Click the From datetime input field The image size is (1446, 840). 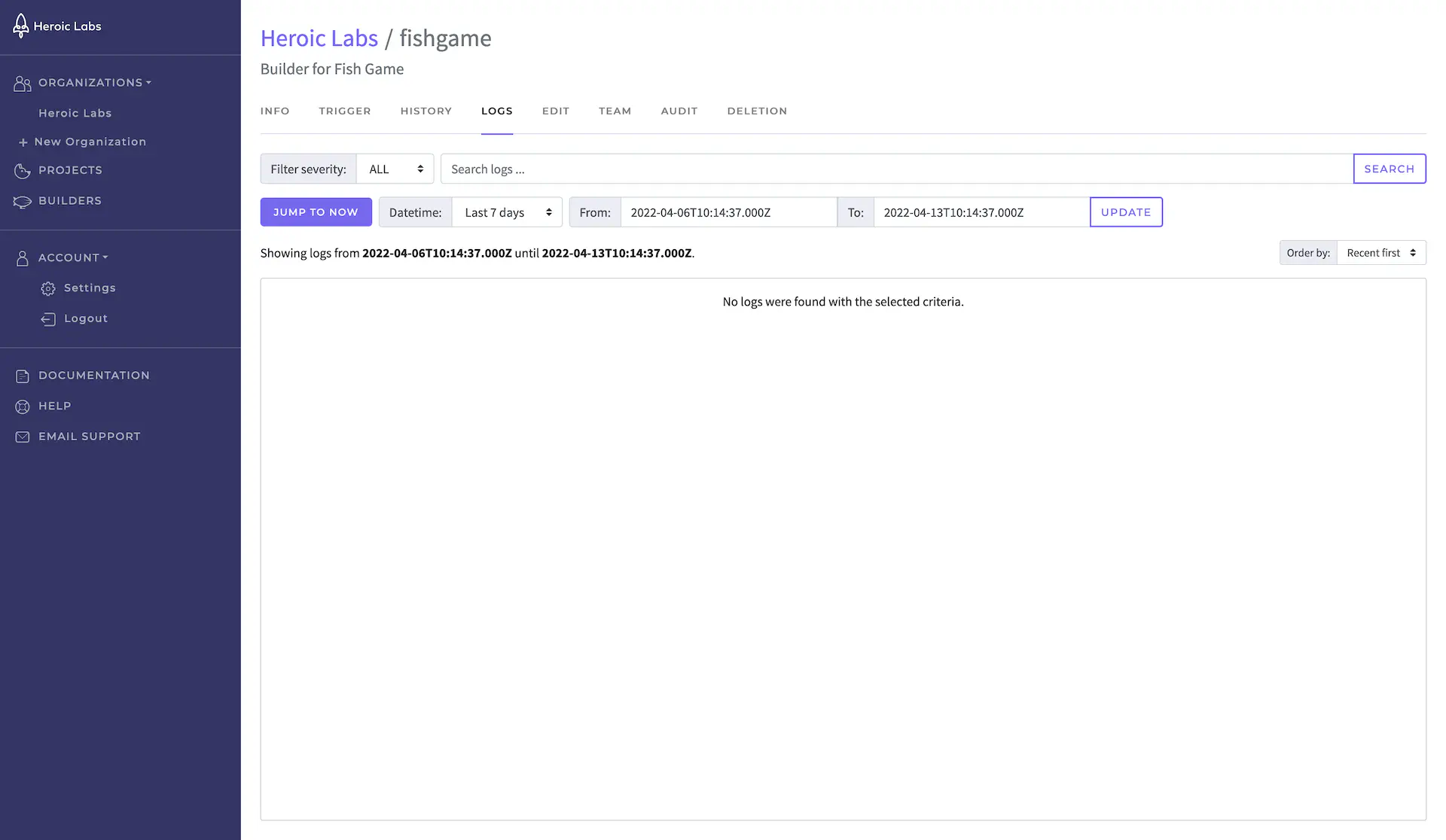(x=728, y=212)
